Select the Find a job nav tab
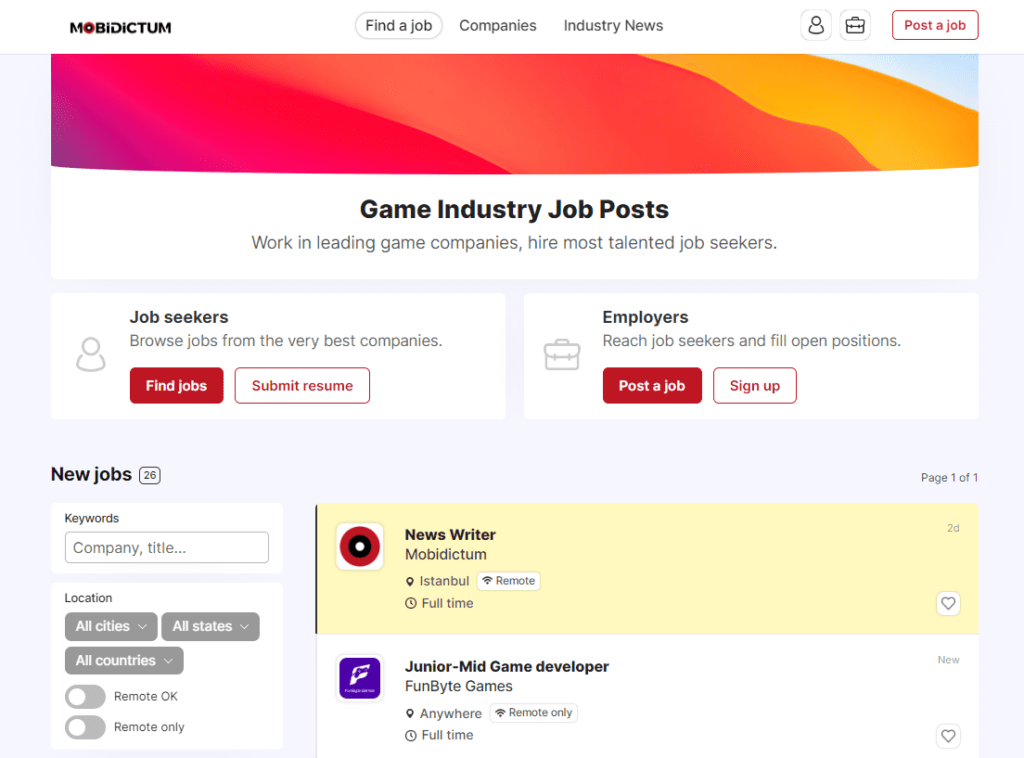1024x758 pixels. click(x=399, y=26)
